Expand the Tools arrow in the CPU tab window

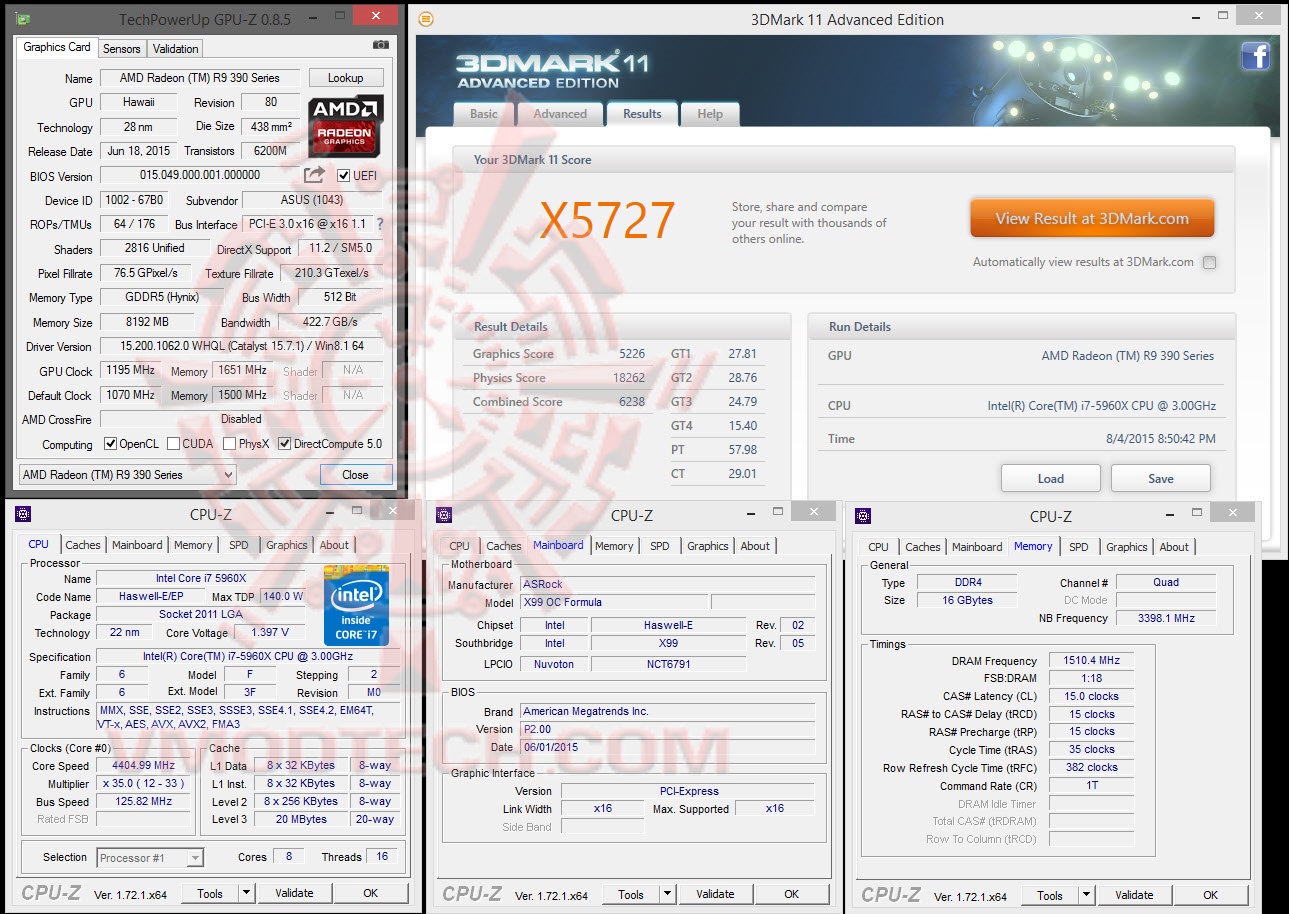[x=247, y=893]
